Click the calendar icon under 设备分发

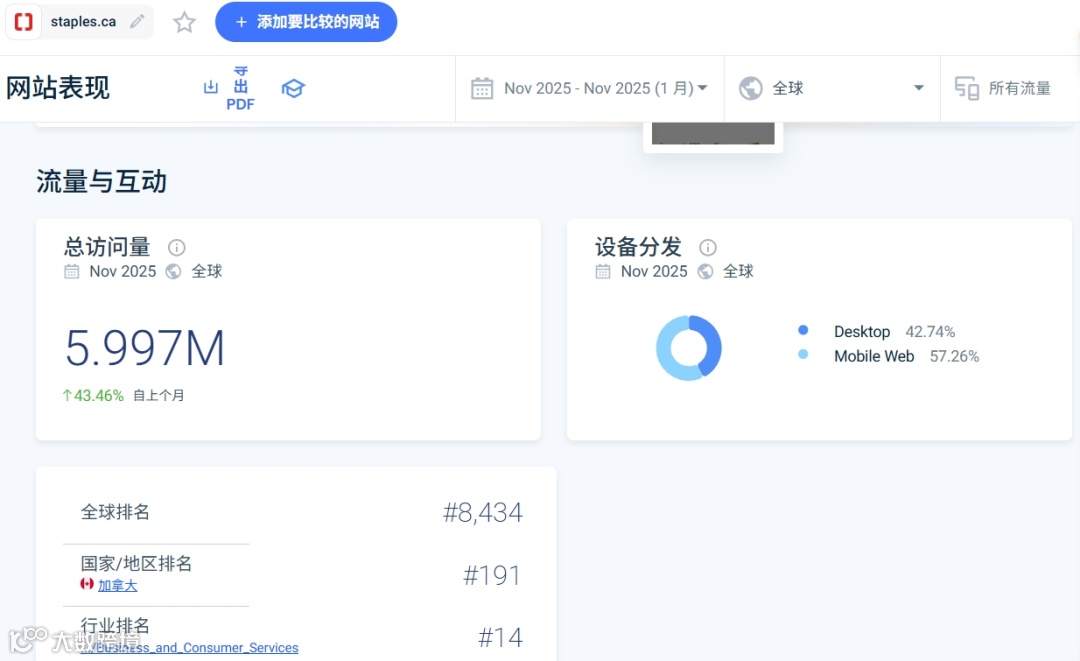click(x=603, y=271)
